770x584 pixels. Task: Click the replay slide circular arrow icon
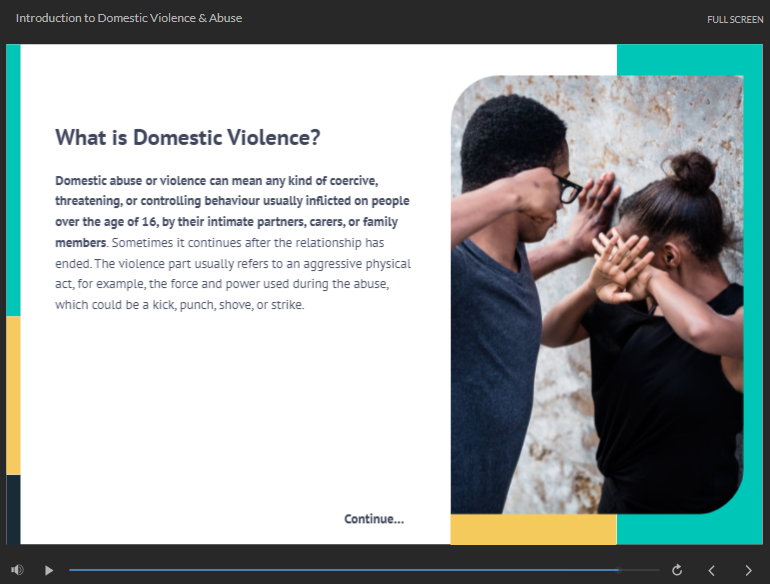tap(677, 570)
